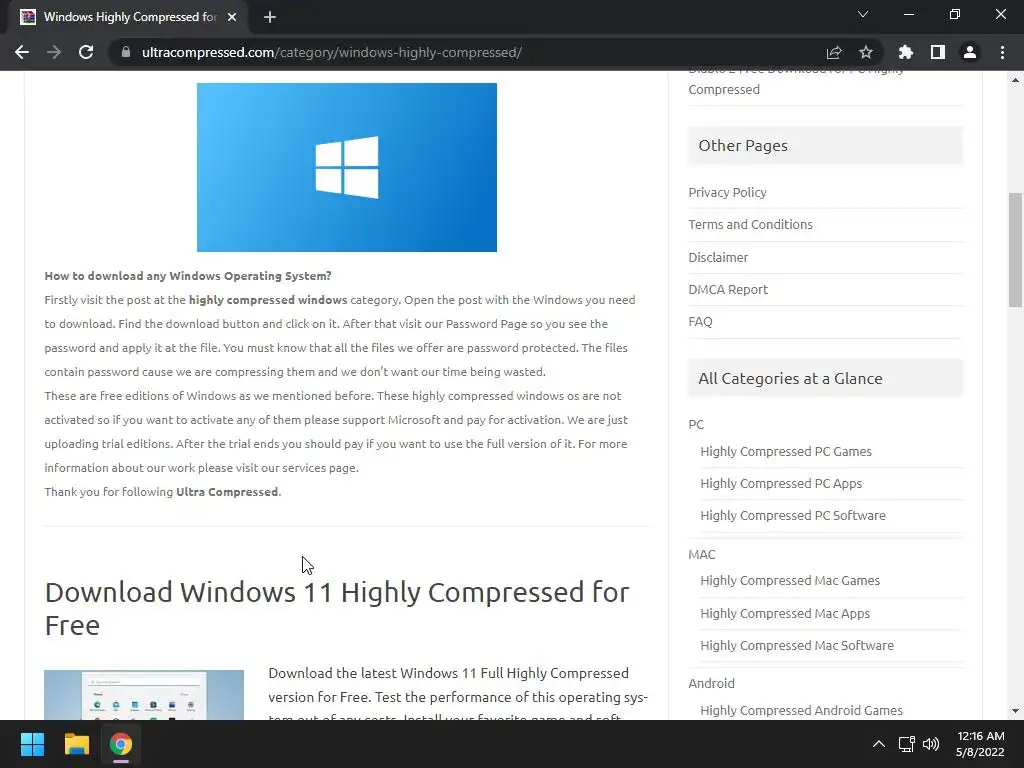Screen dimensions: 1024x768
Task: Open the MAC category link
Action: tap(702, 554)
